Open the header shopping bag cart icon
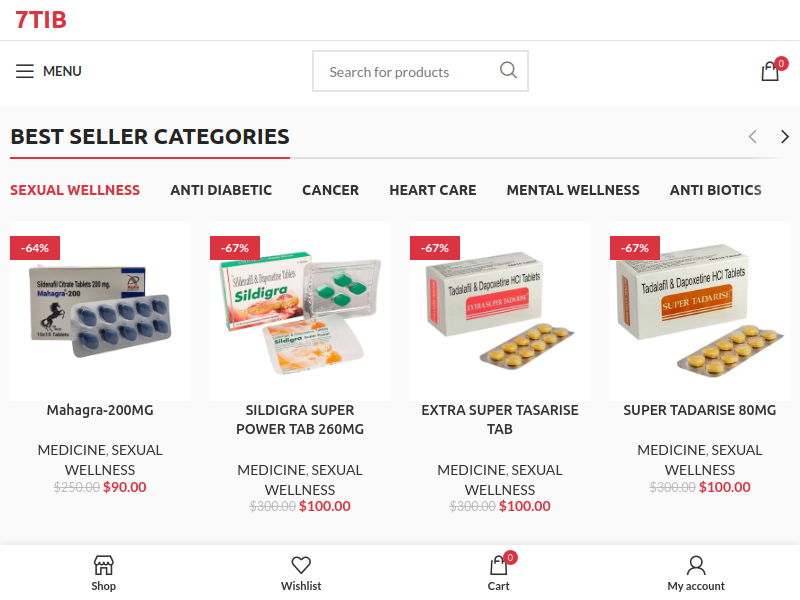 click(x=770, y=71)
